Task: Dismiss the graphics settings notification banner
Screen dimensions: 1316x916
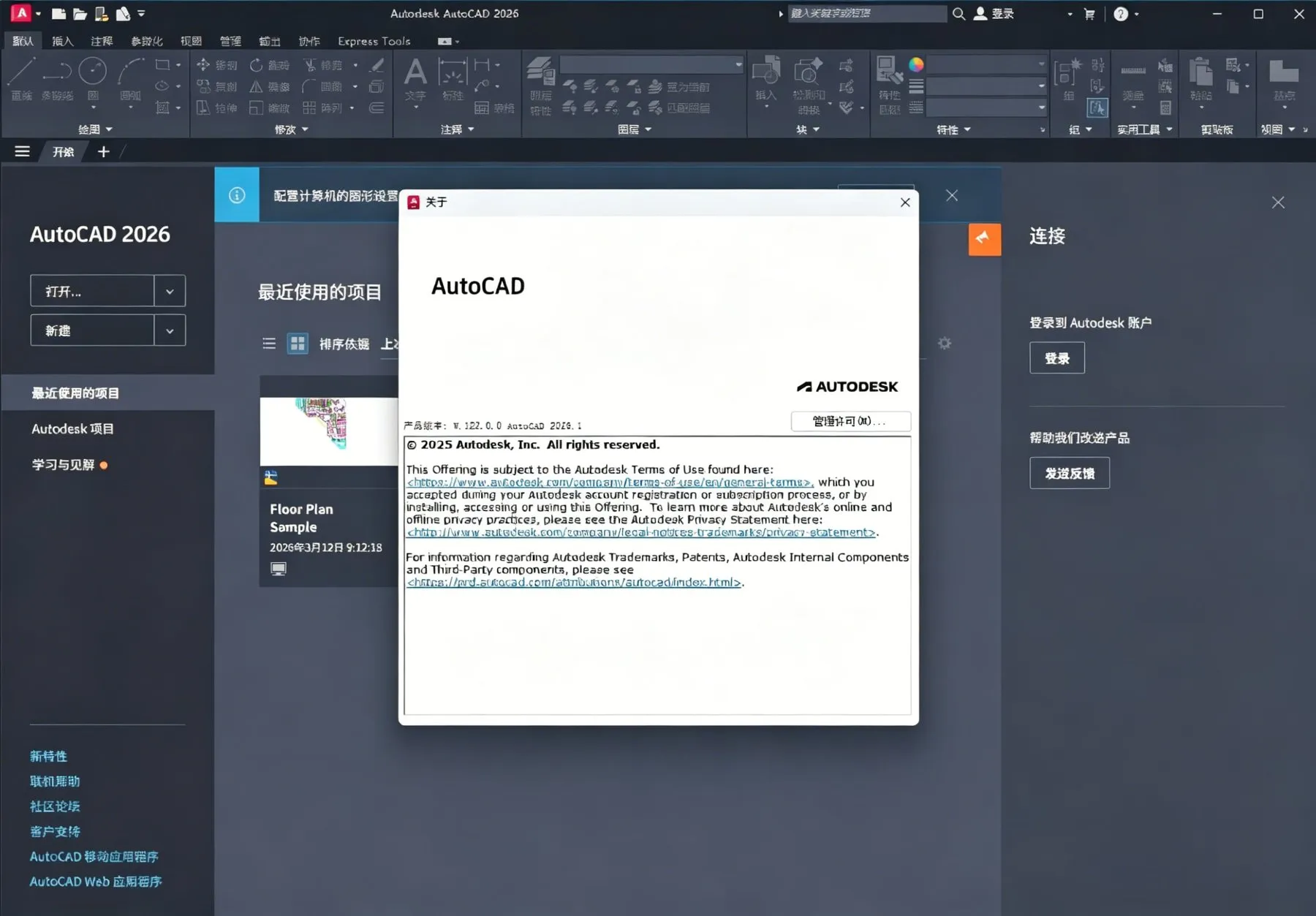Action: (x=952, y=195)
